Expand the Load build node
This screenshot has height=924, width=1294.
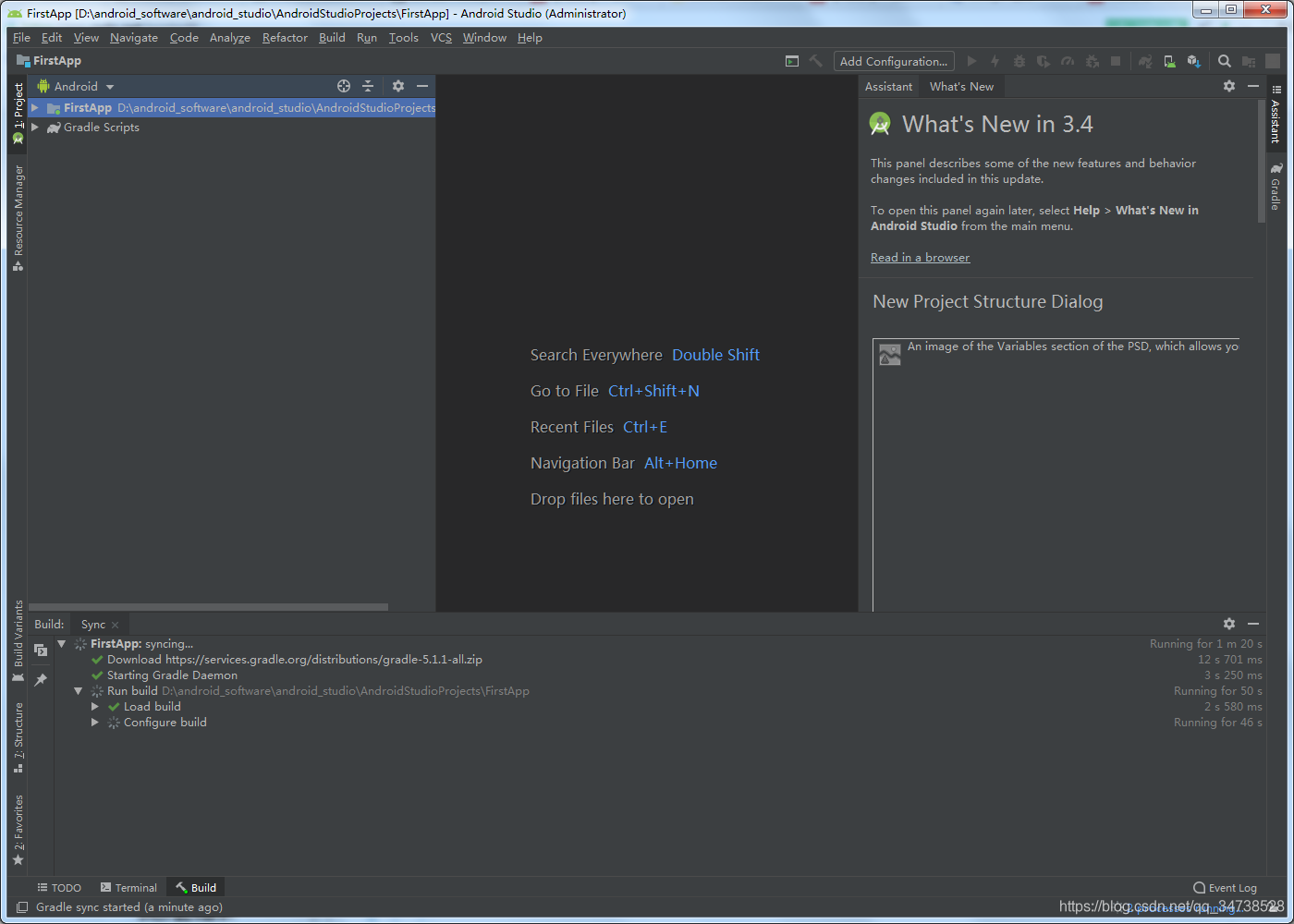(x=95, y=707)
